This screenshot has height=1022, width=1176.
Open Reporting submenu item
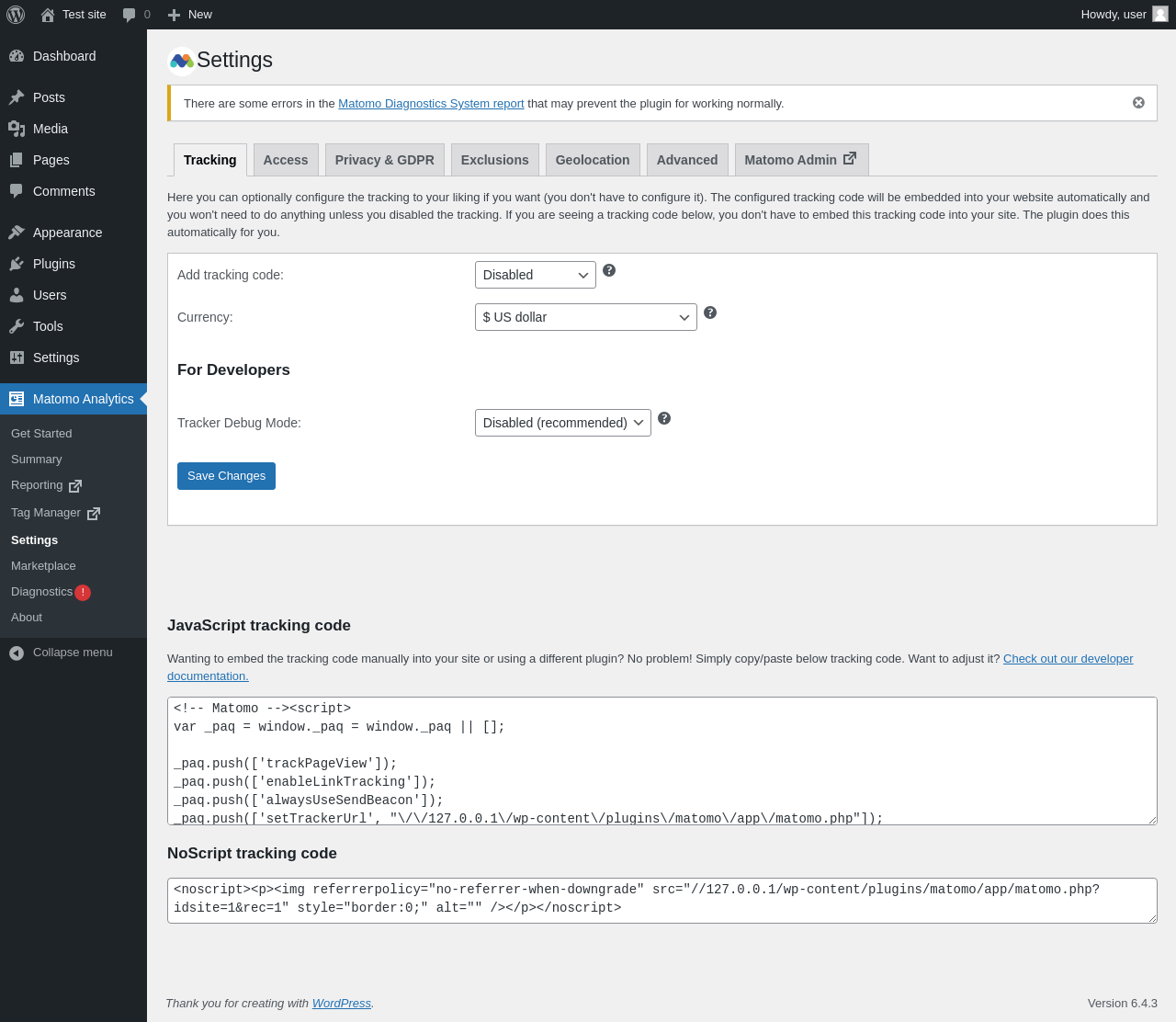coord(73,485)
